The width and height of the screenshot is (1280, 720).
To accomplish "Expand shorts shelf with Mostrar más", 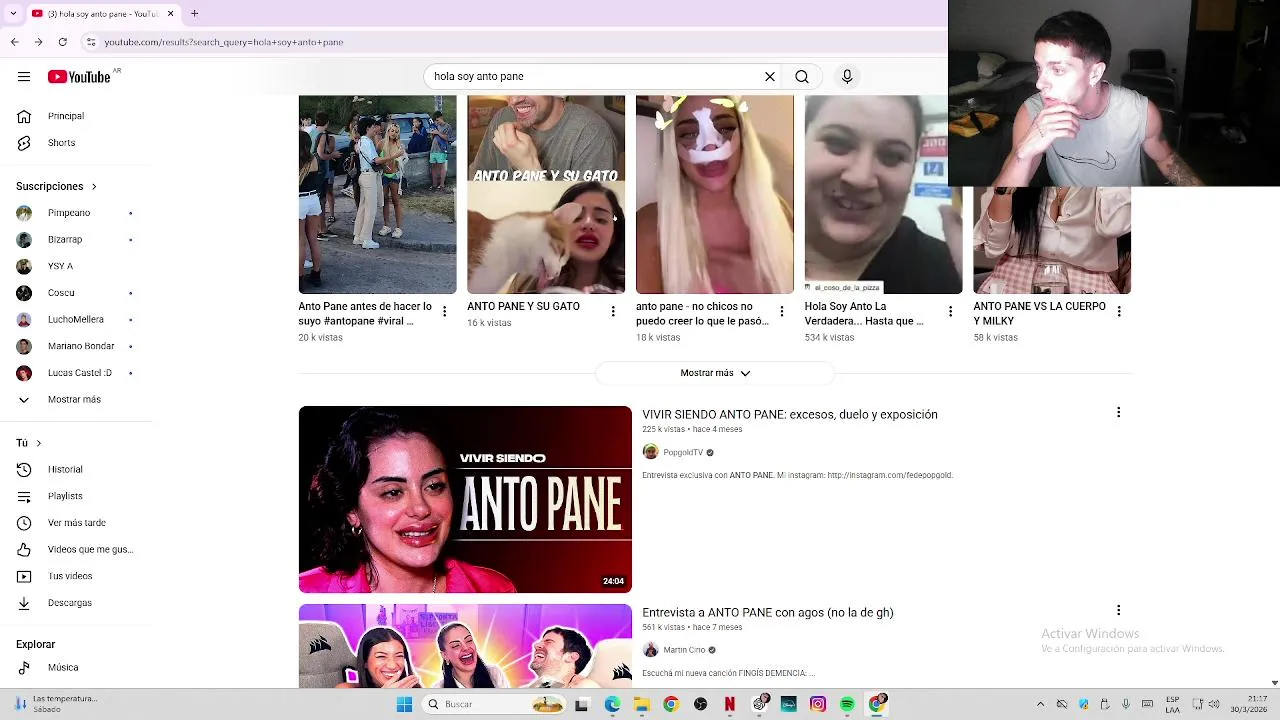I will point(715,373).
